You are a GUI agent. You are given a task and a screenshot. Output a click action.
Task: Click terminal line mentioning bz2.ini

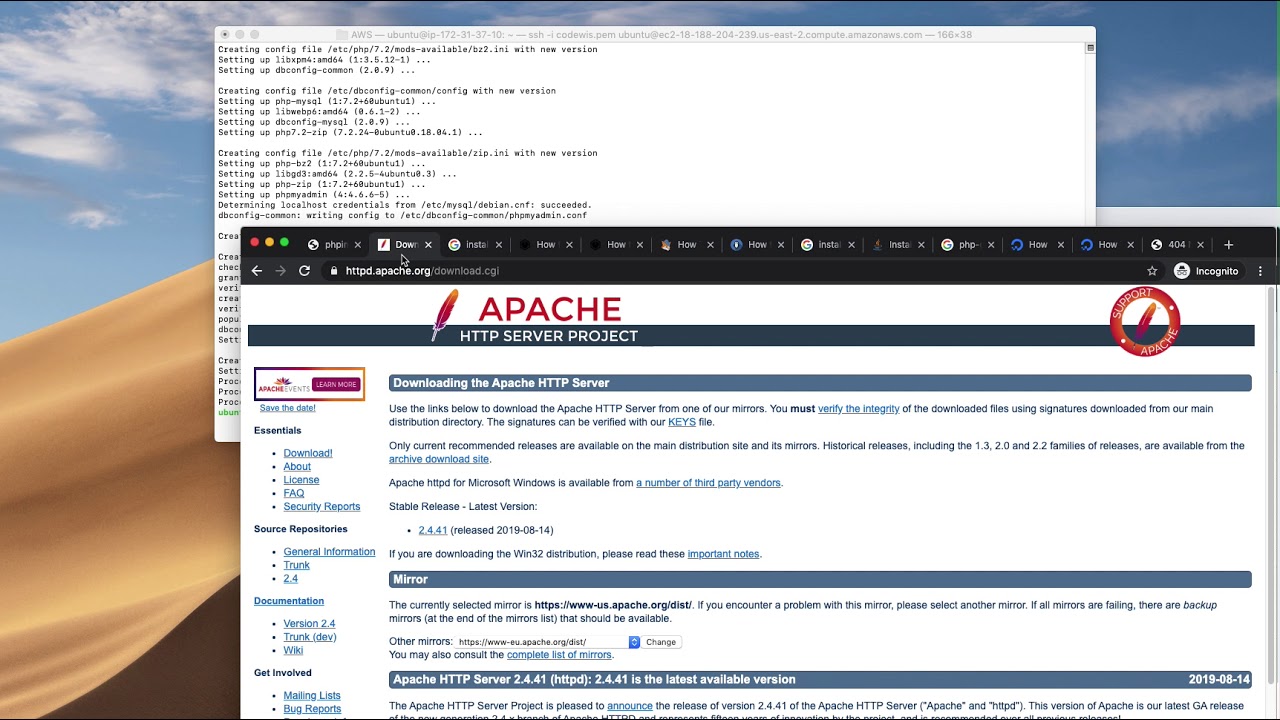pos(408,49)
